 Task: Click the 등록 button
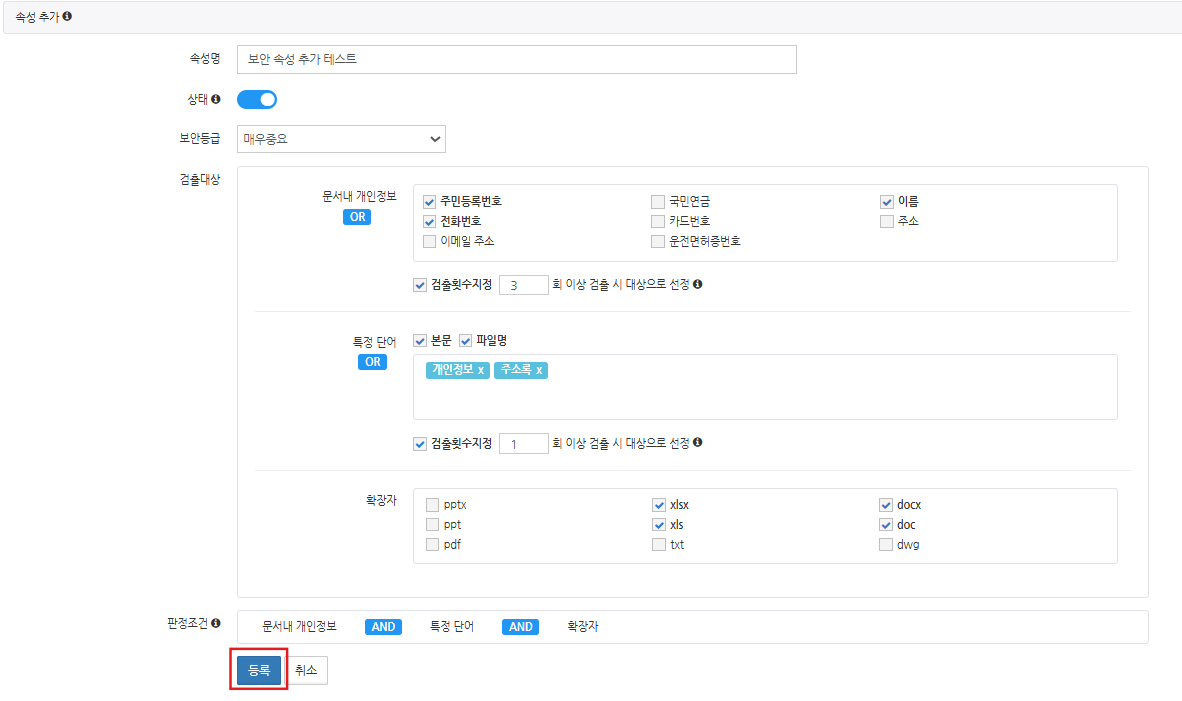click(259, 671)
